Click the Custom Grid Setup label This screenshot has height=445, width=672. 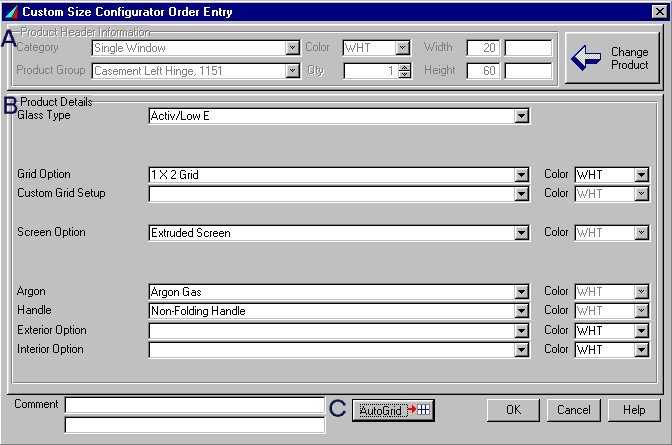point(61,193)
